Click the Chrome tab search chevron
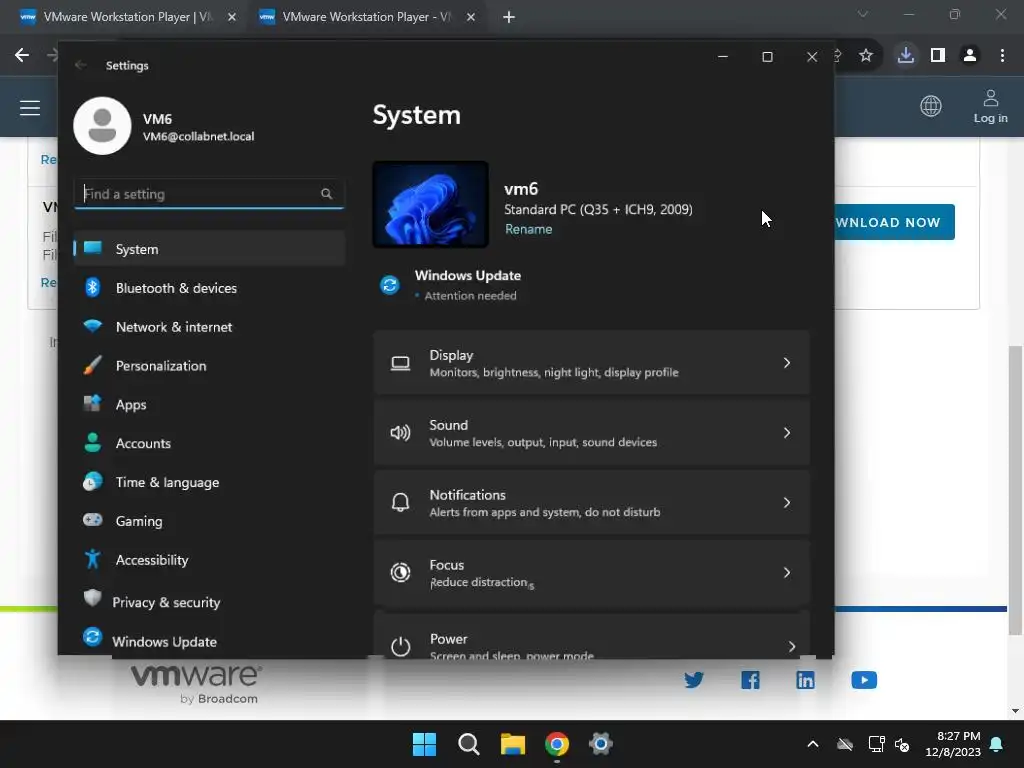1024x768 pixels. (863, 14)
